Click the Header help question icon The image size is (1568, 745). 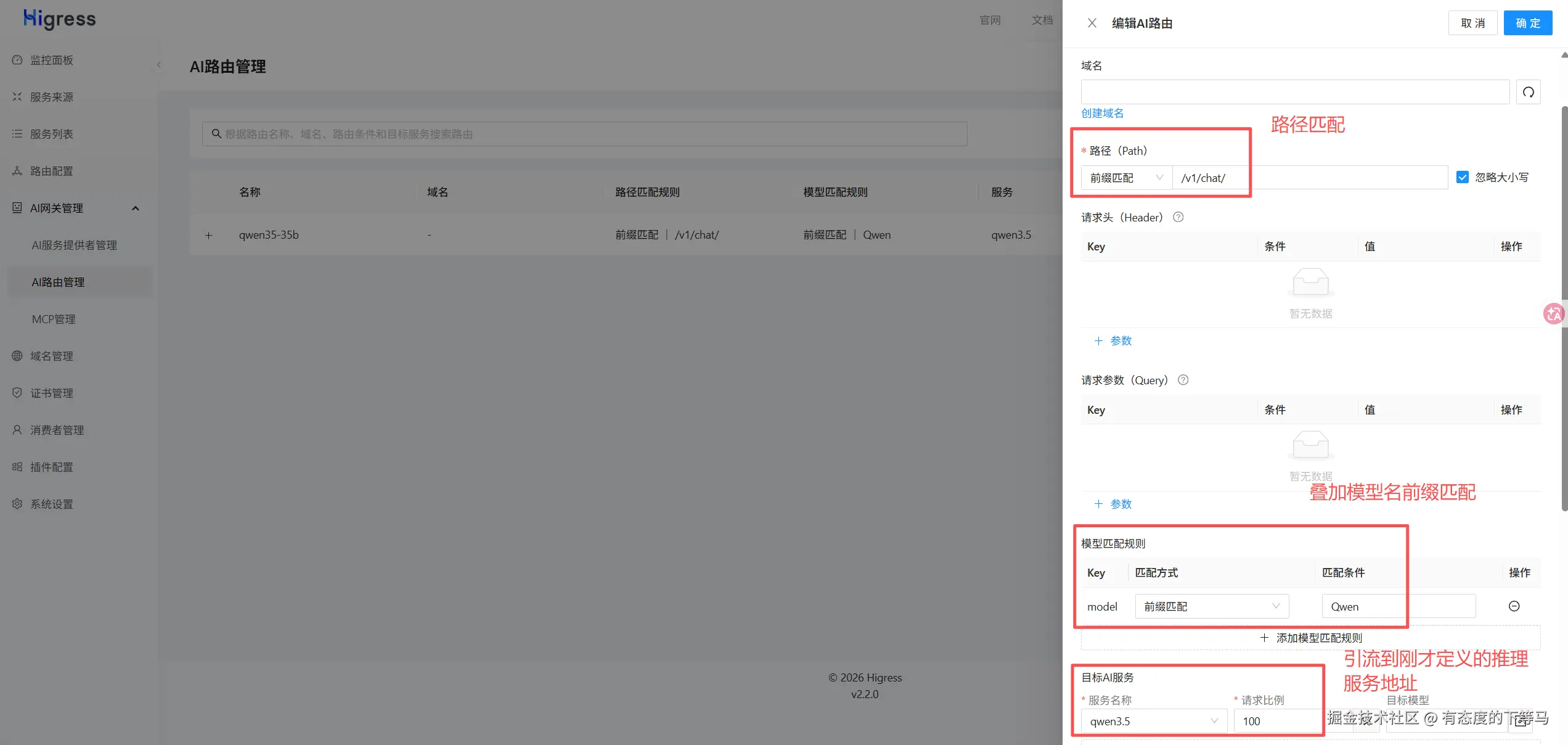point(1178,217)
